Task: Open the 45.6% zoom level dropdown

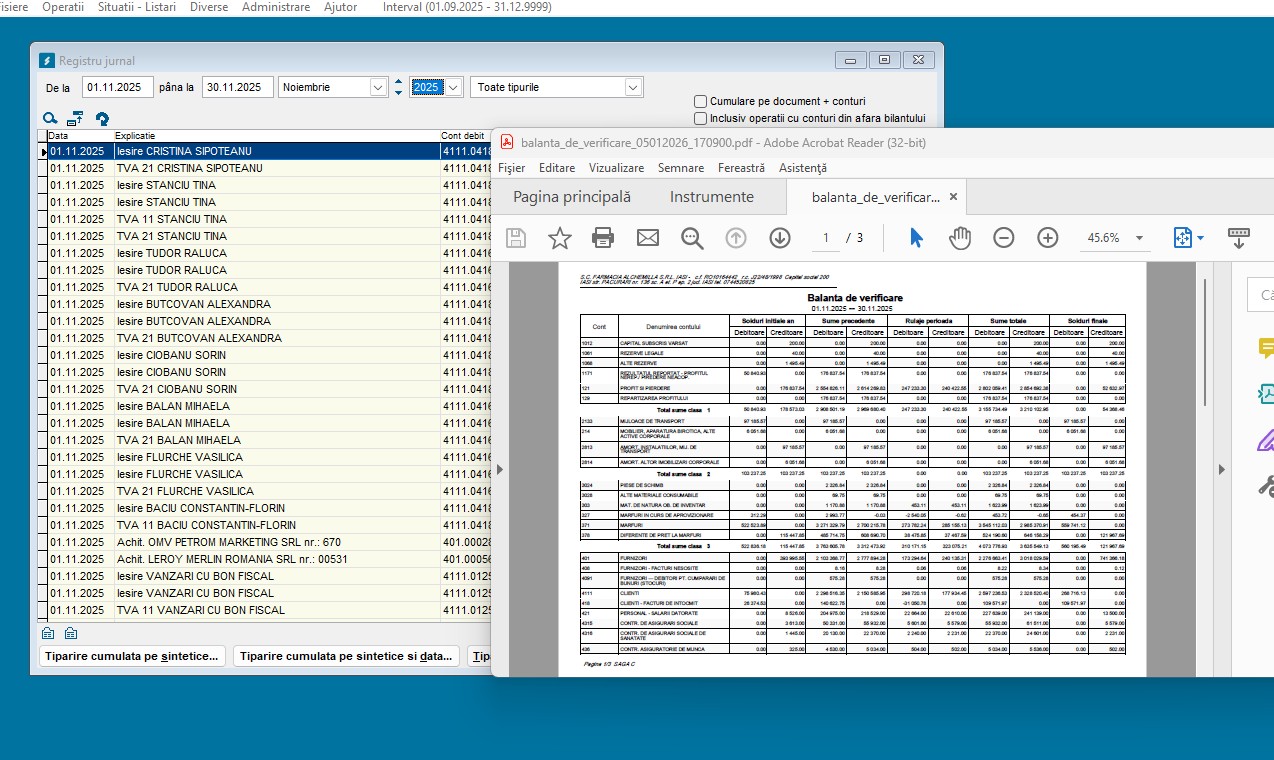Action: (1138, 238)
